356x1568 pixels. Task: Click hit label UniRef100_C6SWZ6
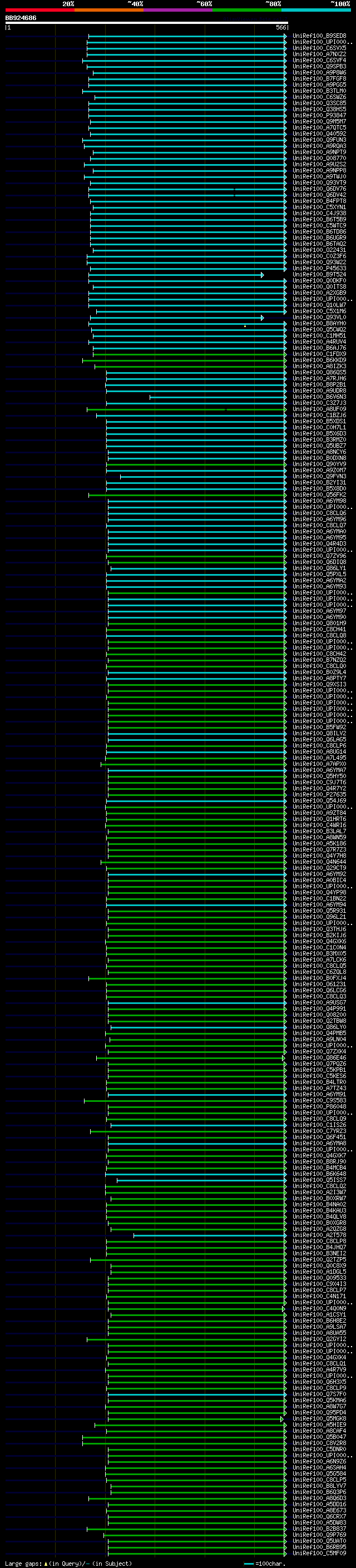319,97
